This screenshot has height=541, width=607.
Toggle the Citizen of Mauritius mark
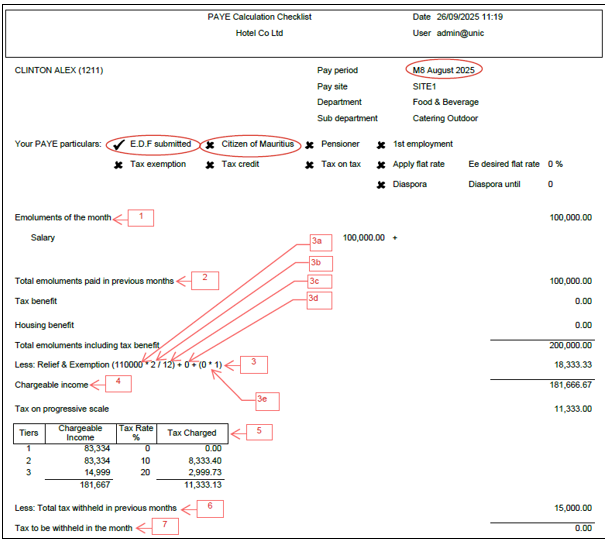click(x=210, y=144)
